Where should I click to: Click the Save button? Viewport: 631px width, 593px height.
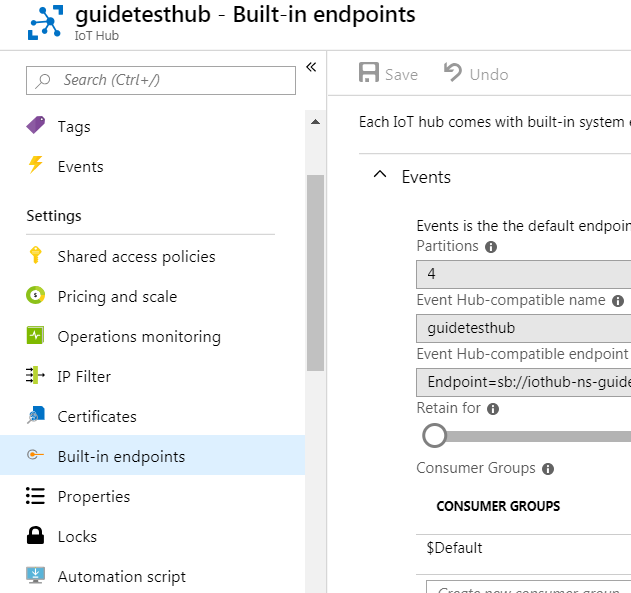coord(388,74)
